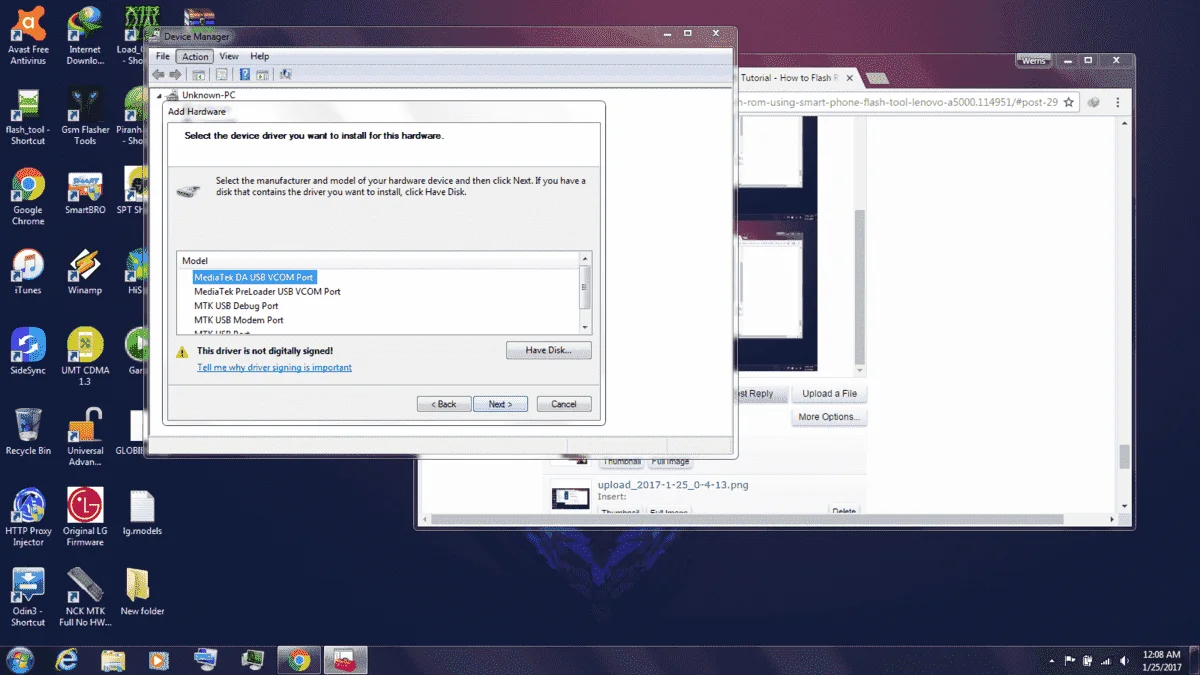Open the View menu in Device Manager

click(229, 57)
